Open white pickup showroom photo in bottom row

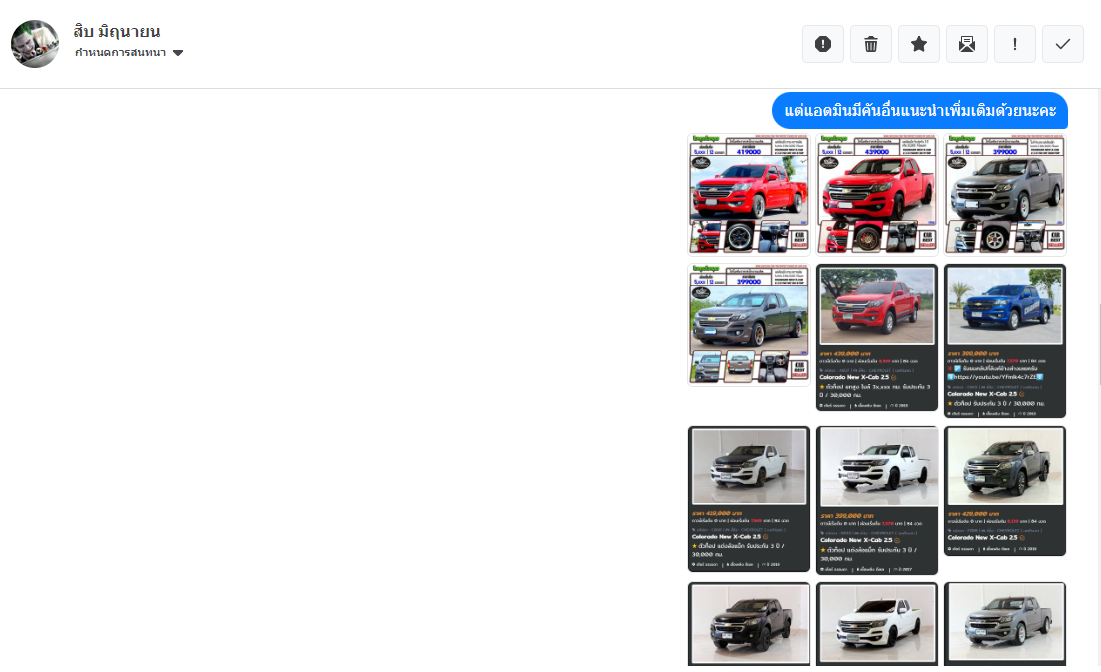876,624
